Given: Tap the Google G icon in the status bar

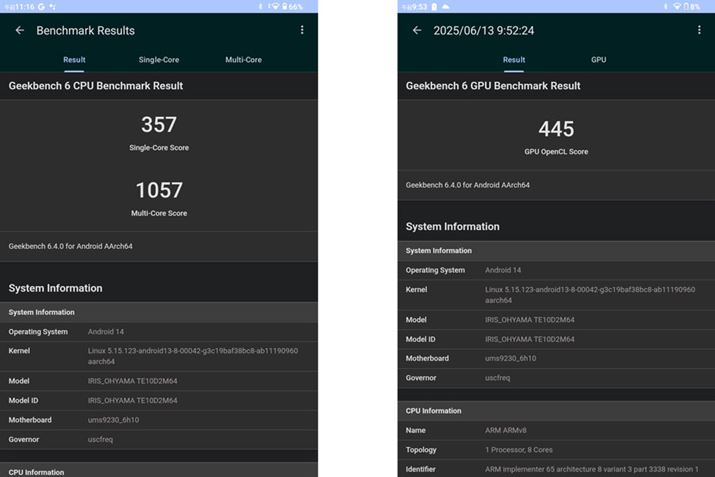Looking at the screenshot, I should tap(40, 6).
